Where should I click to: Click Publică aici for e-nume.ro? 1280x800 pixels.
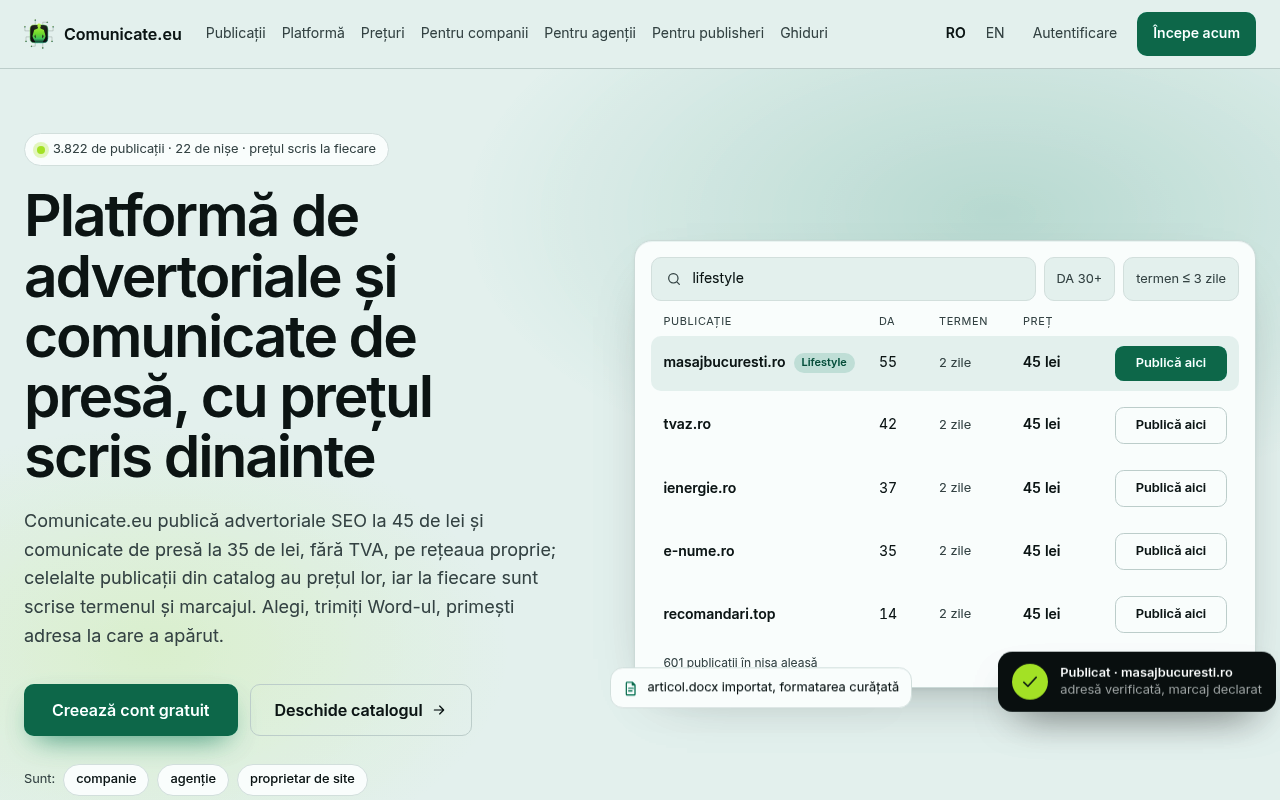[1171, 551]
